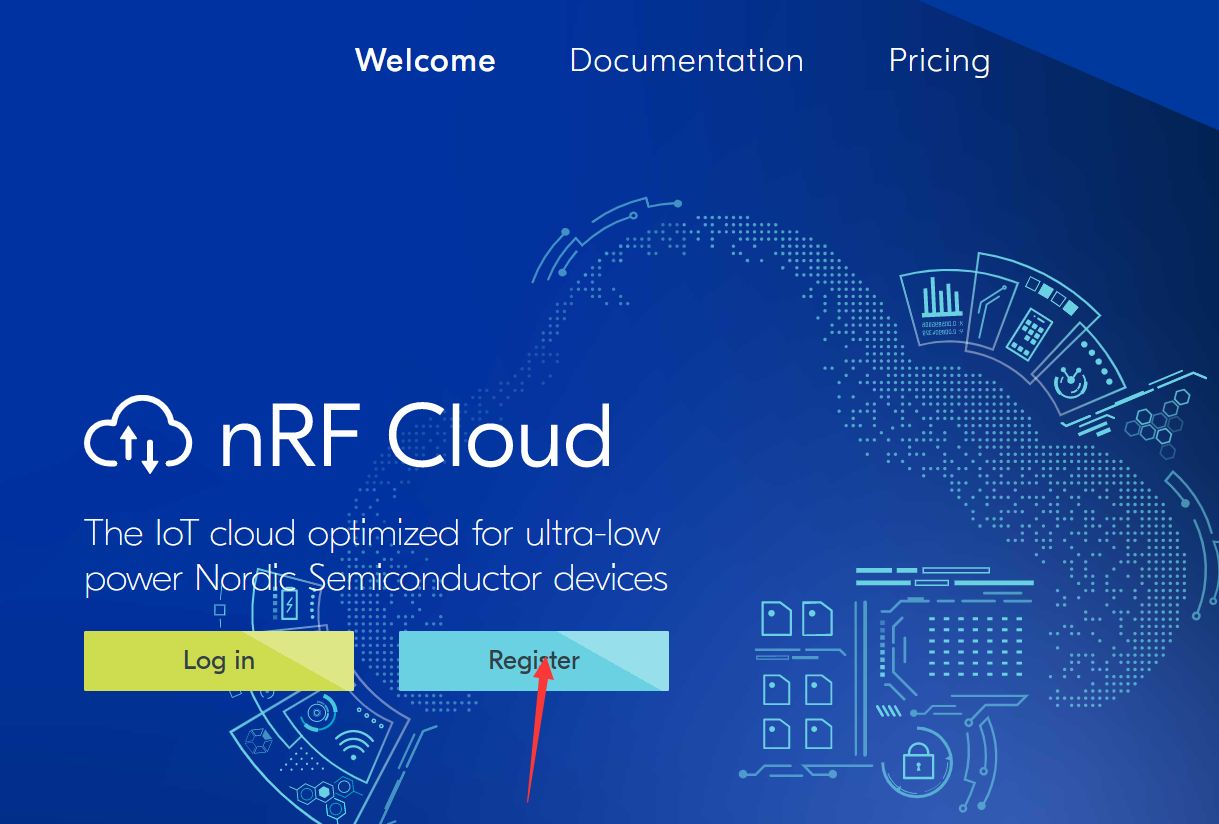1219x824 pixels.
Task: Click the nRF Cloud title text
Action: click(415, 434)
